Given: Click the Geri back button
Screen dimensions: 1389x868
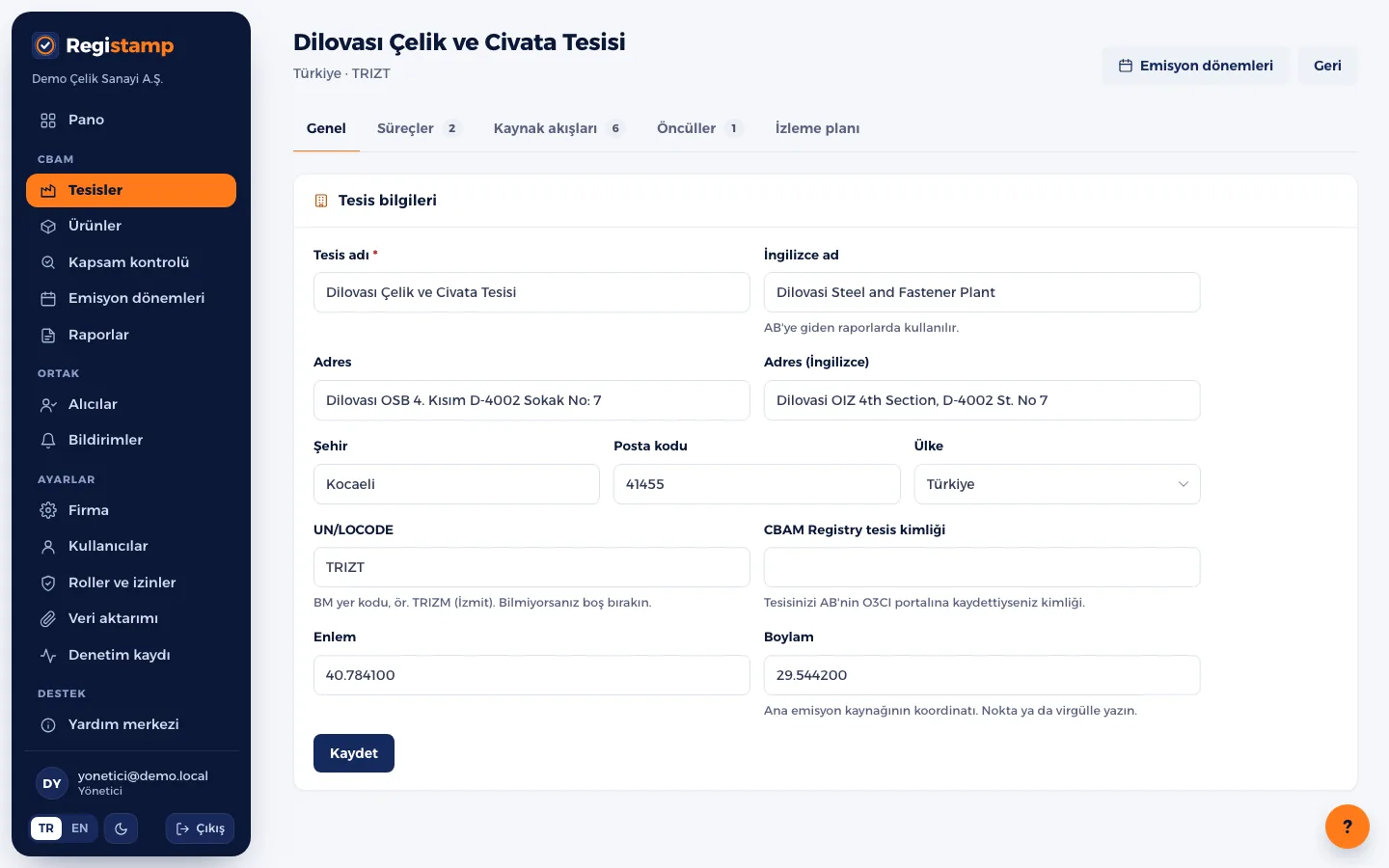Looking at the screenshot, I should pyautogui.click(x=1327, y=66).
